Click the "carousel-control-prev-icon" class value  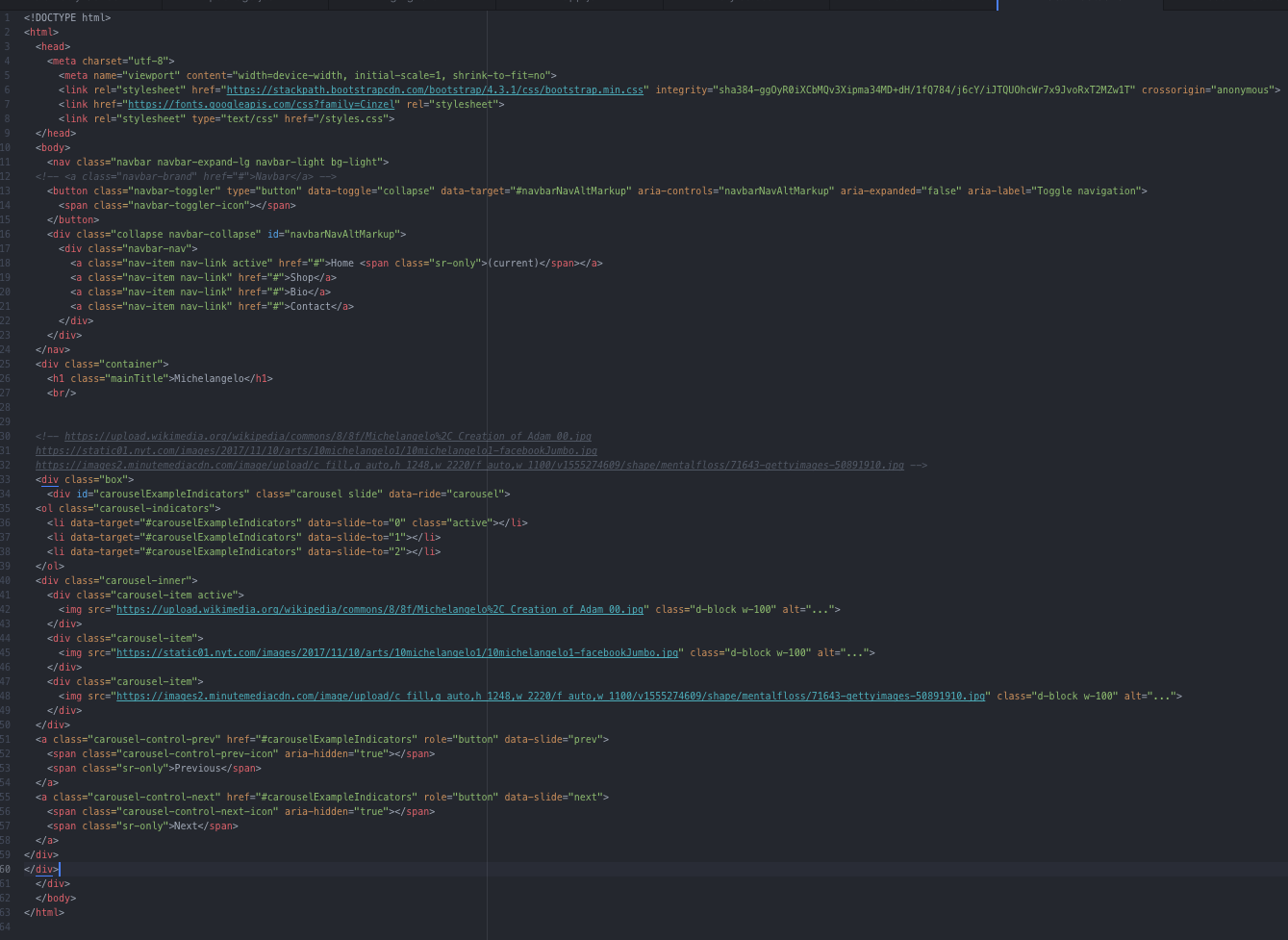[197, 753]
